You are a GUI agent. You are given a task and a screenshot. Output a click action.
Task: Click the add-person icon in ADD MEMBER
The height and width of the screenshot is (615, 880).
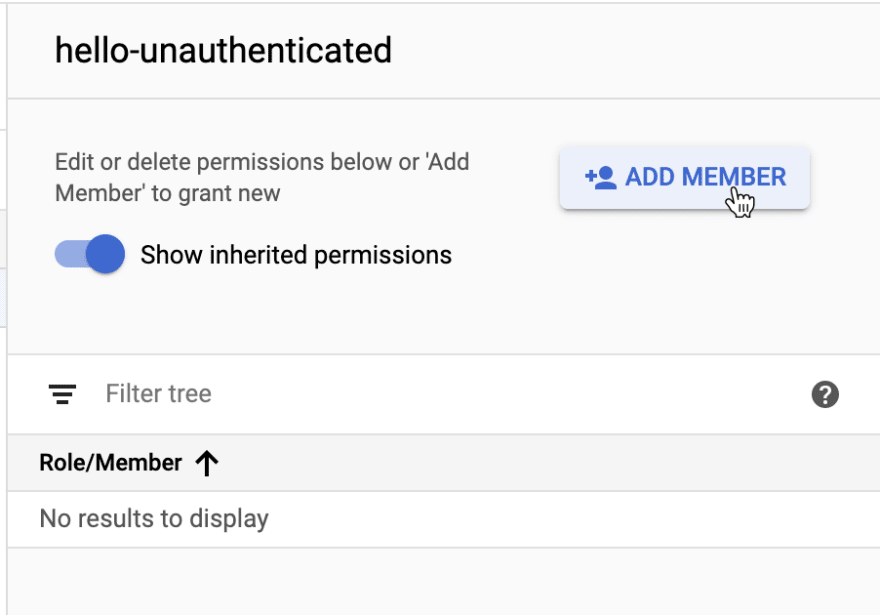[x=601, y=177]
